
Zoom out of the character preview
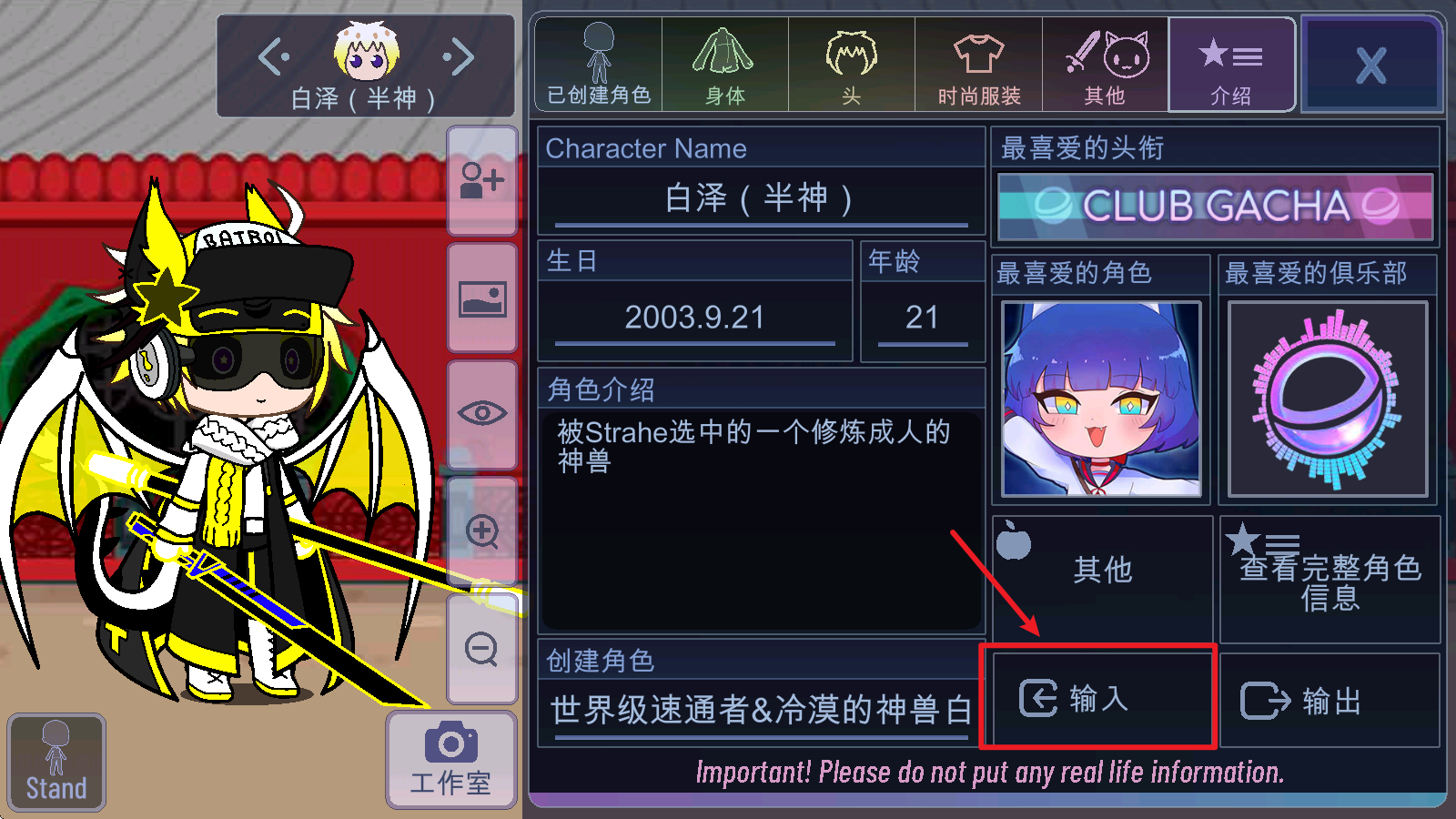tap(482, 649)
